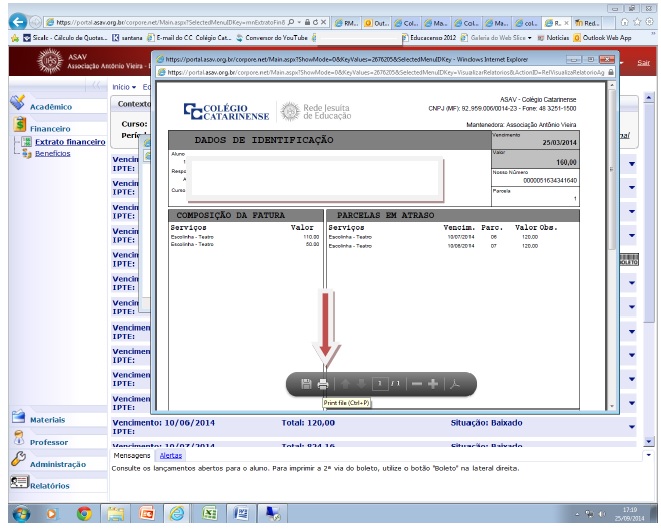Open the Financeiro sidebar section
This screenshot has width=661, height=529.
[x=50, y=129]
